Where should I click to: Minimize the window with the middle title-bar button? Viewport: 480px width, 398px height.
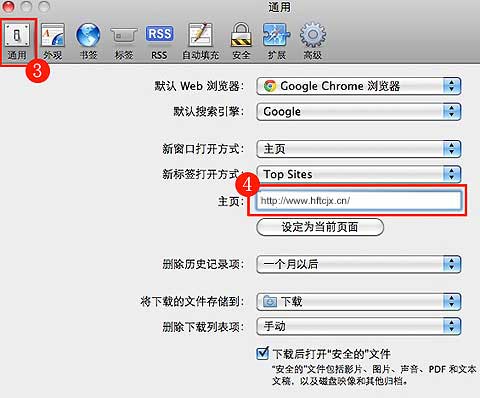click(x=26, y=6)
